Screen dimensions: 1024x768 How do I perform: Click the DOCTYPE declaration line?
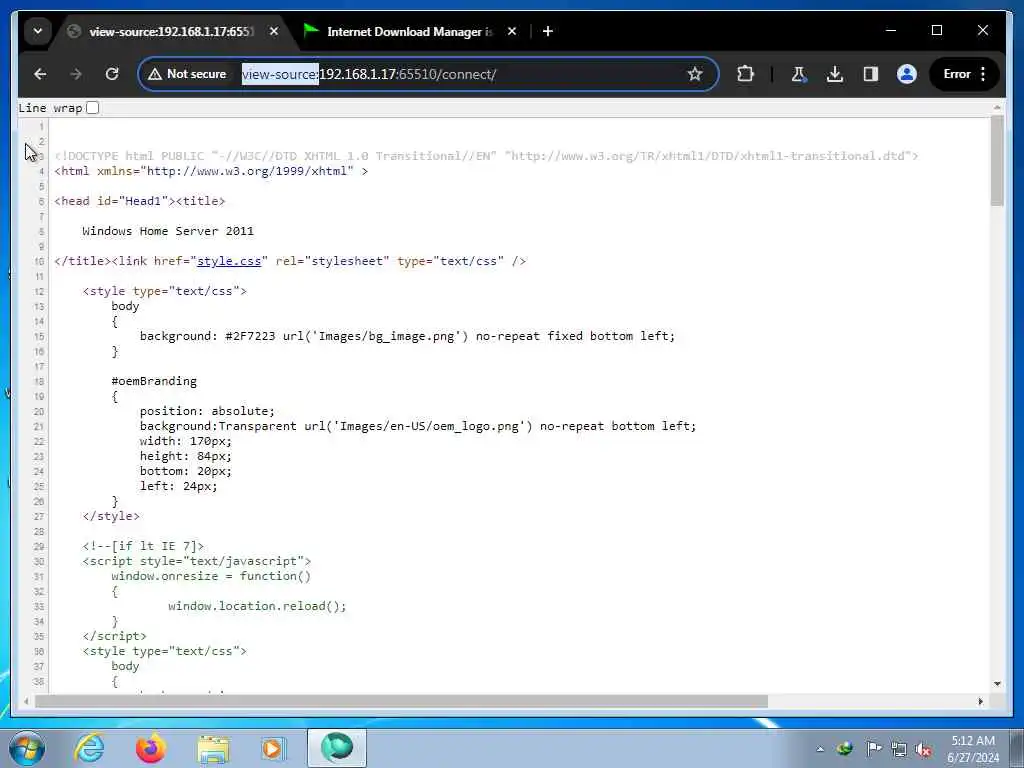tap(487, 156)
